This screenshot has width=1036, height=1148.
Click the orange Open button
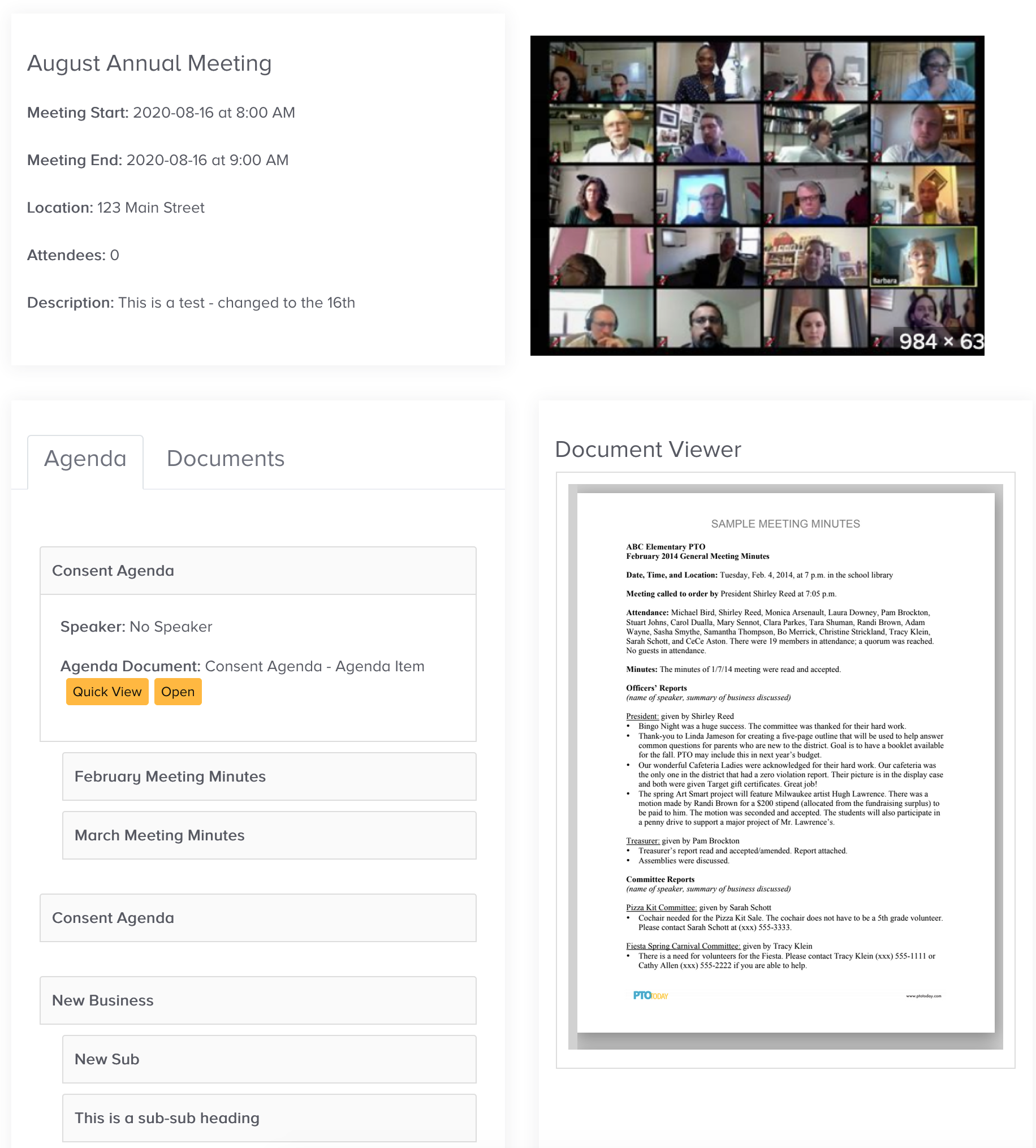coord(178,692)
